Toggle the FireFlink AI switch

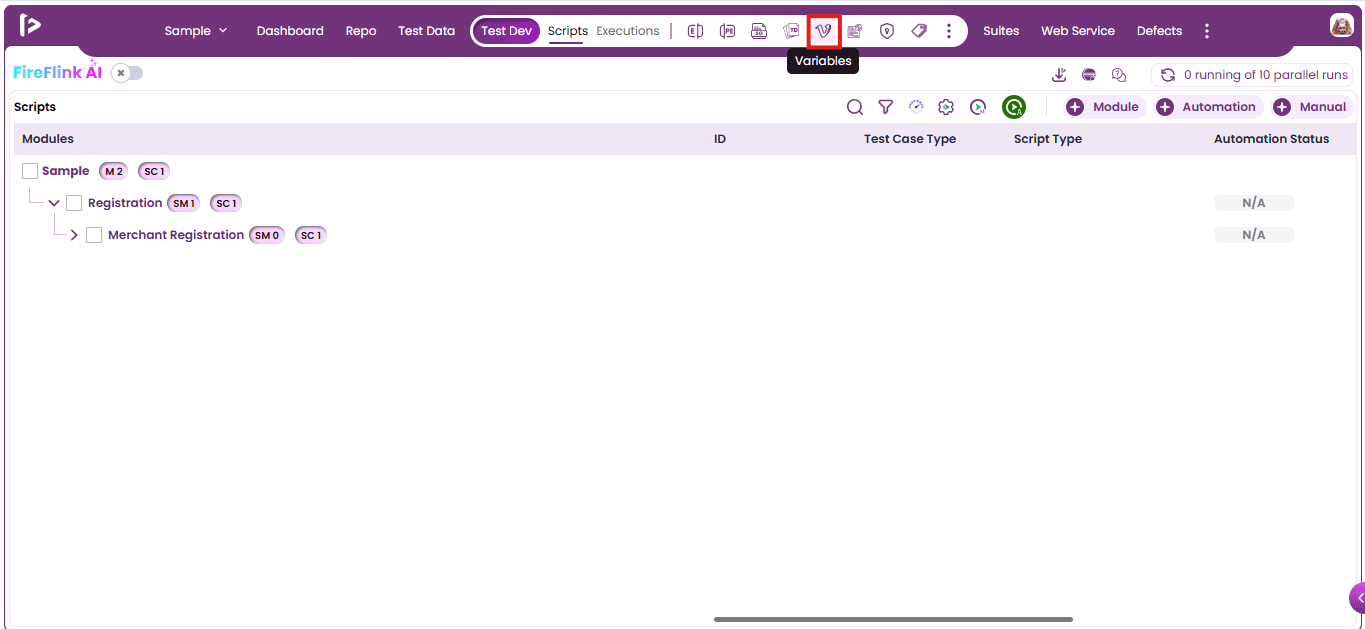(x=127, y=73)
